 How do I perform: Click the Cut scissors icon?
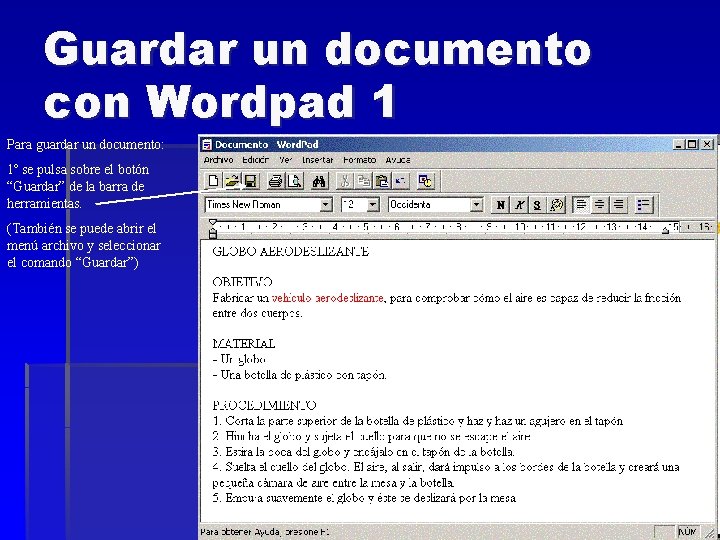coord(344,181)
